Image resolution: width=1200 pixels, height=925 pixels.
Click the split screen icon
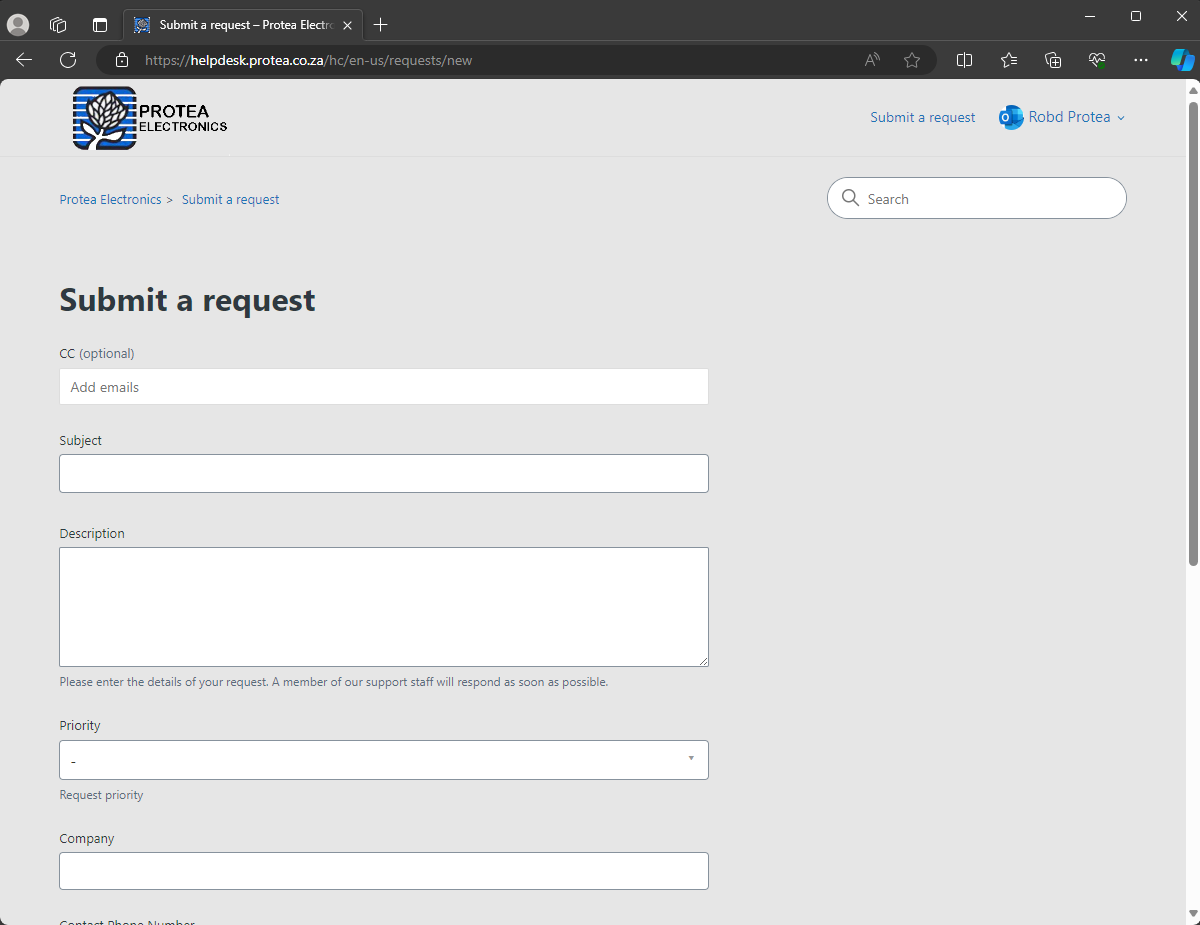[964, 60]
